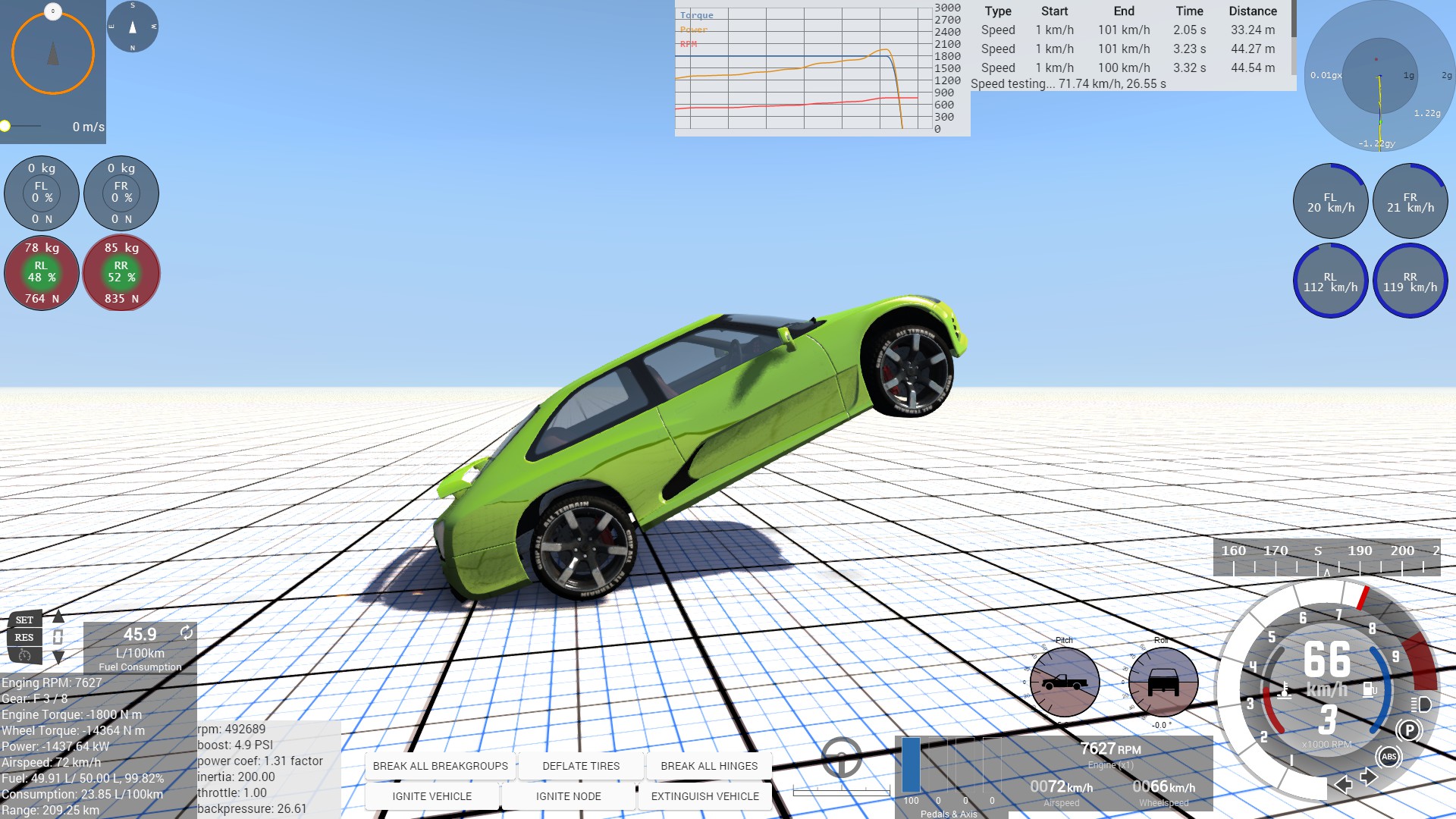This screenshot has width=1456, height=819.
Task: Click the FL wheel load gauge
Action: click(x=42, y=193)
